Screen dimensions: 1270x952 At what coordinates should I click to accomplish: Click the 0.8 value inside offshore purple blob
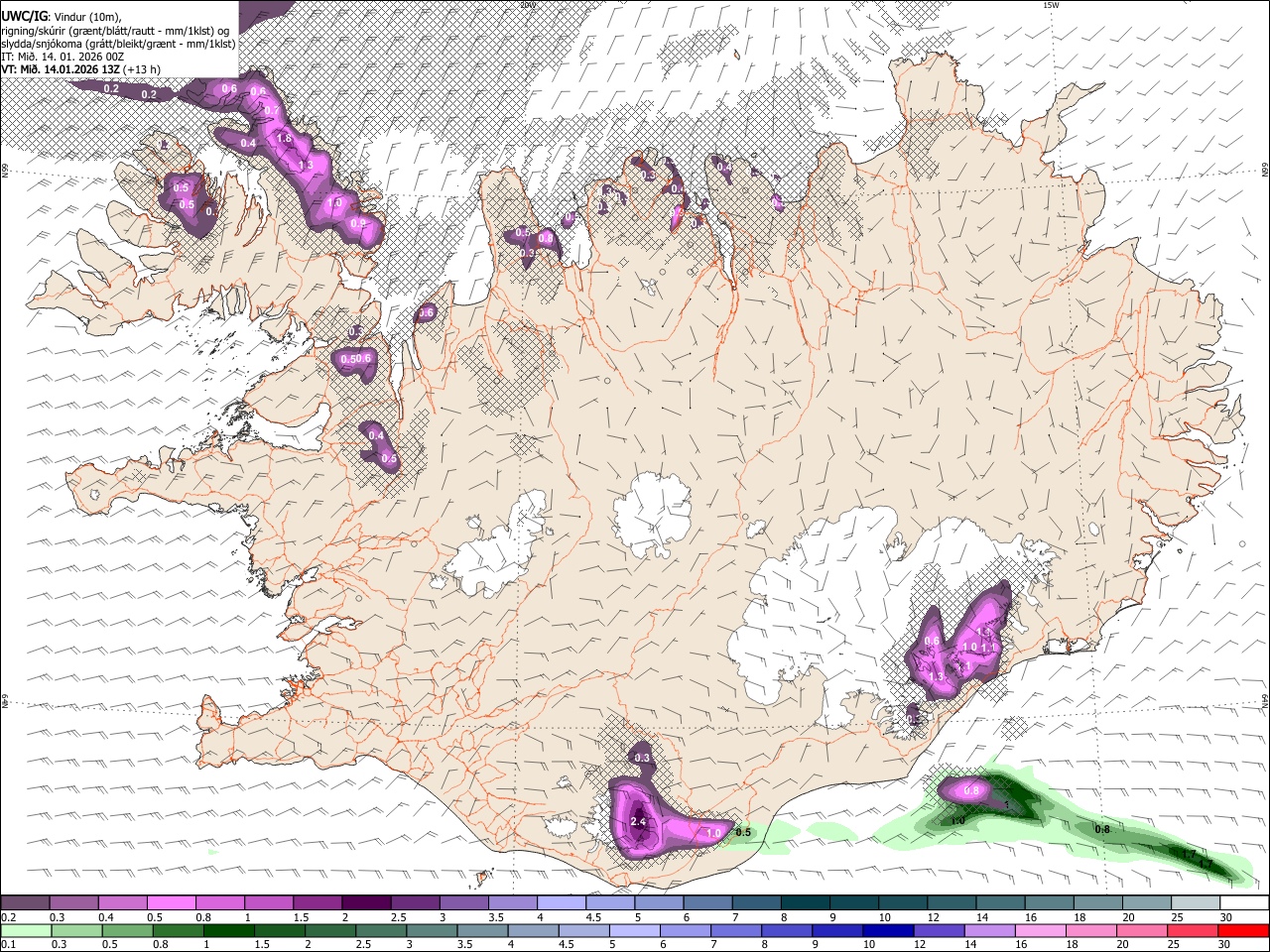(971, 790)
